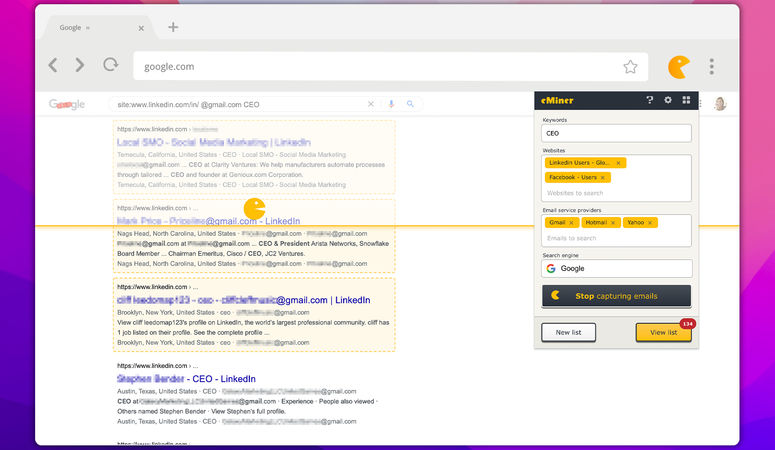Reload the page with the refresh icon
The width and height of the screenshot is (775, 450).
click(111, 65)
